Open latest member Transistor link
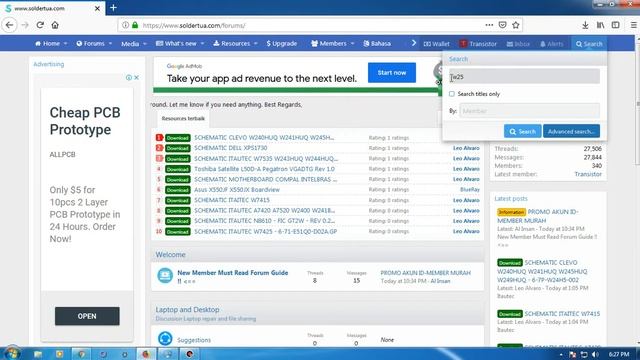Screen dimensions: 640x360 pos(588,174)
